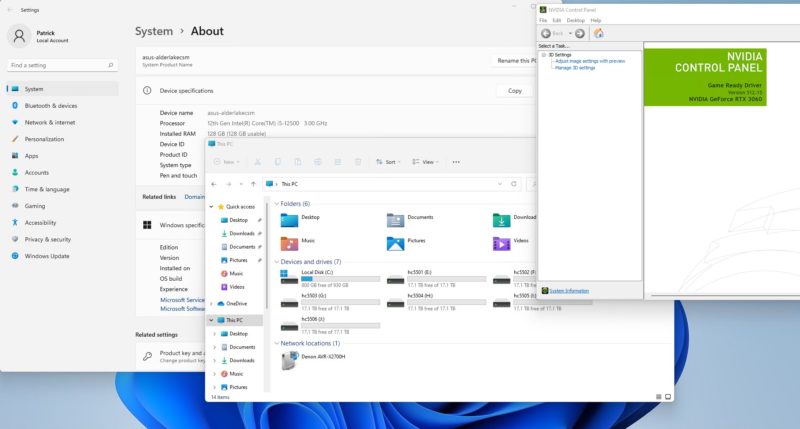Open the Music folder in Folders group
Image resolution: width=800 pixels, height=429 pixels.
[x=298, y=243]
